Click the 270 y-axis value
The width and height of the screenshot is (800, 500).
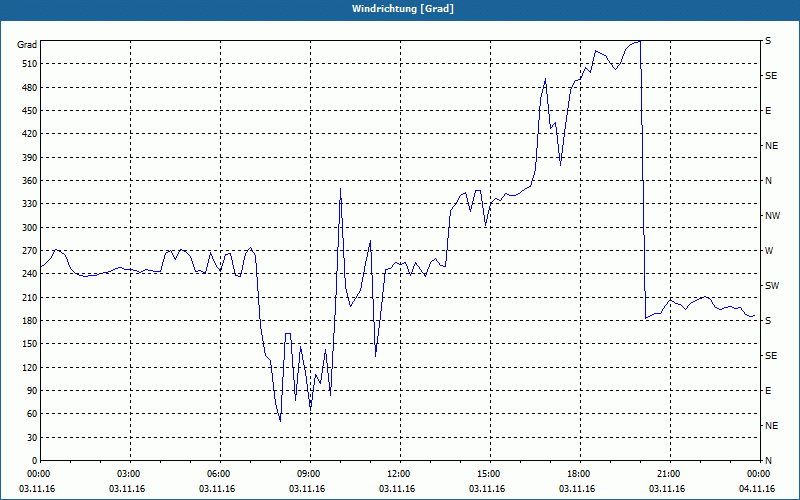click(30, 251)
